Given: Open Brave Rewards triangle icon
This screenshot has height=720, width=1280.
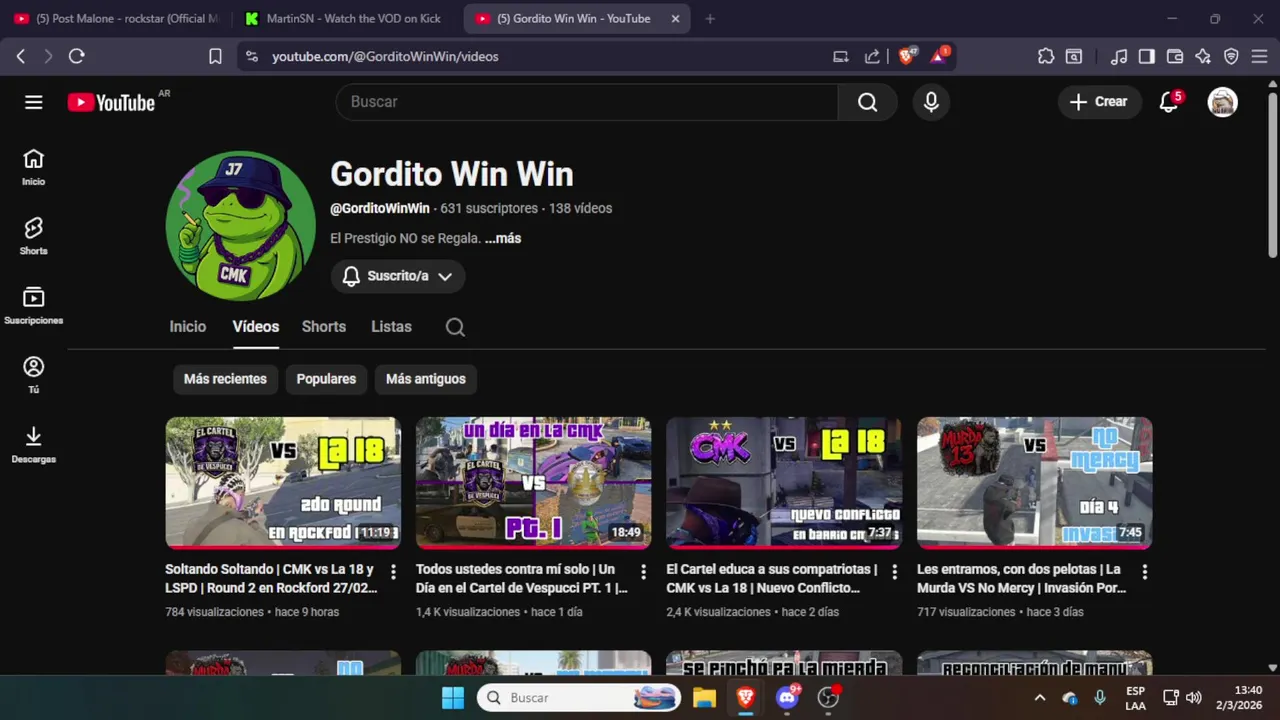Looking at the screenshot, I should (939, 56).
